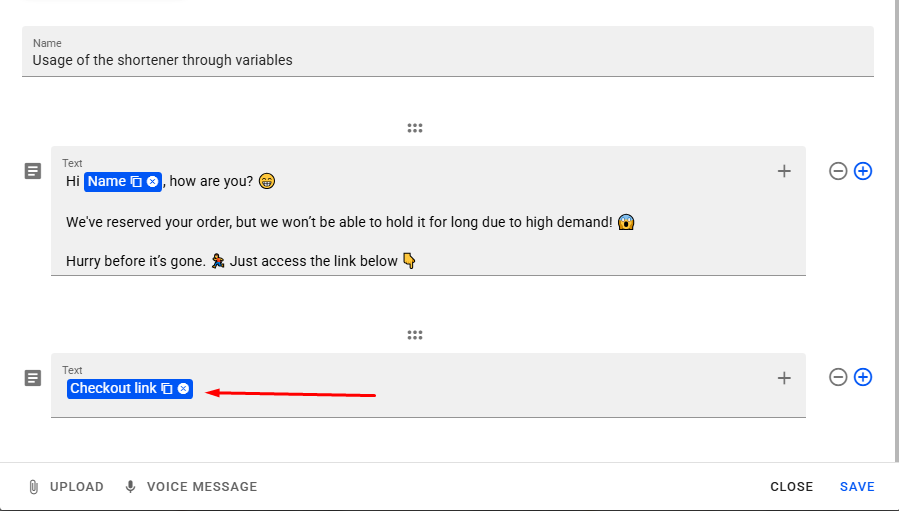
Task: Remove the Name variable chip
Action: [152, 182]
